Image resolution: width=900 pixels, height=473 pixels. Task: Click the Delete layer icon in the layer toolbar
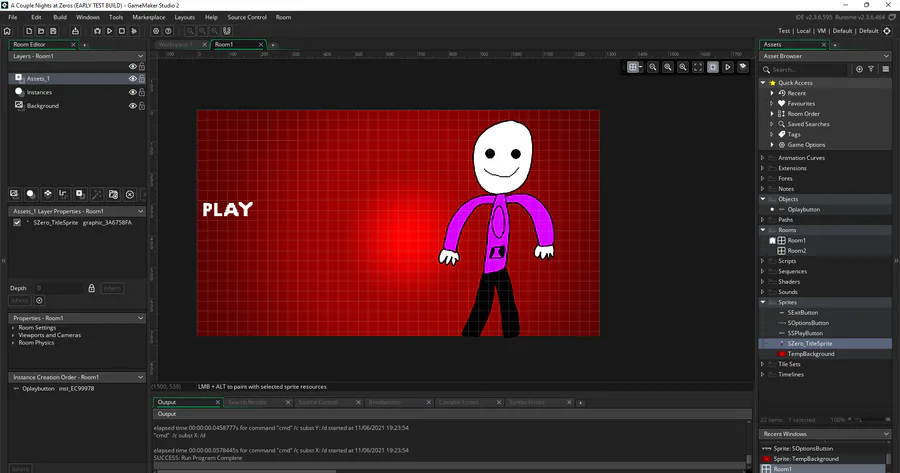pos(129,194)
